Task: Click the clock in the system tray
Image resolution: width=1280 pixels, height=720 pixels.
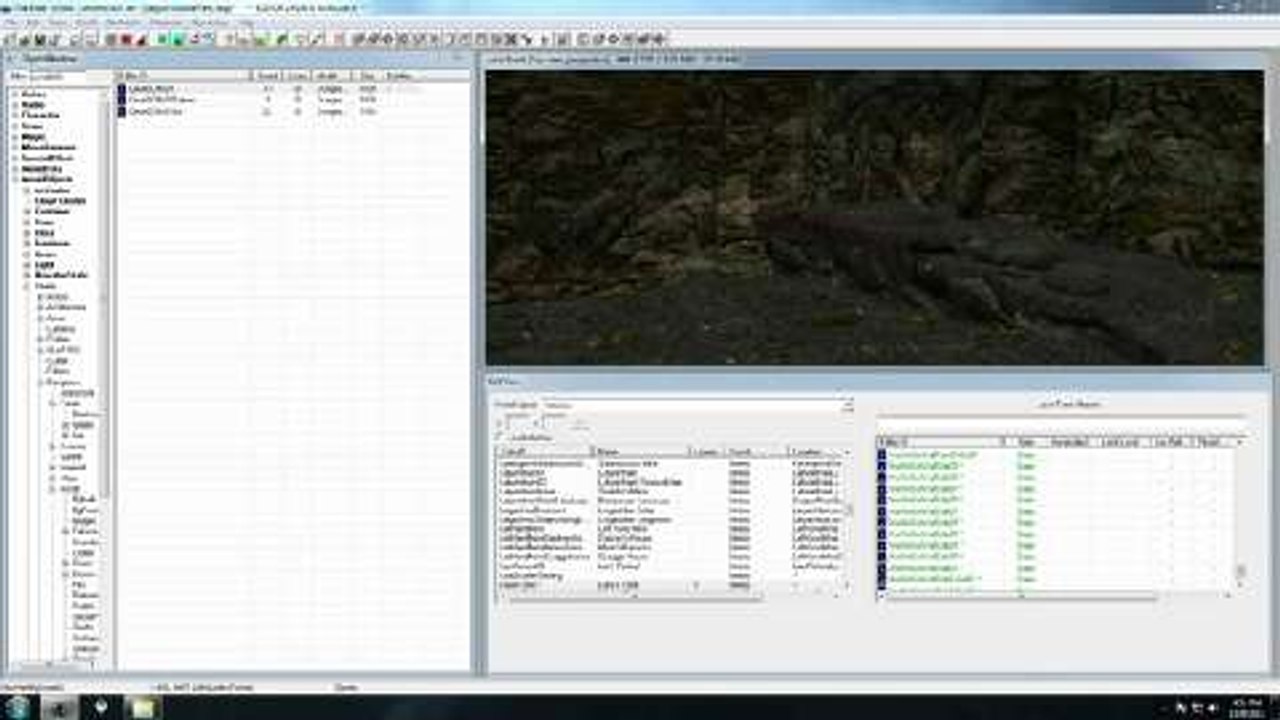Action: click(x=1248, y=707)
